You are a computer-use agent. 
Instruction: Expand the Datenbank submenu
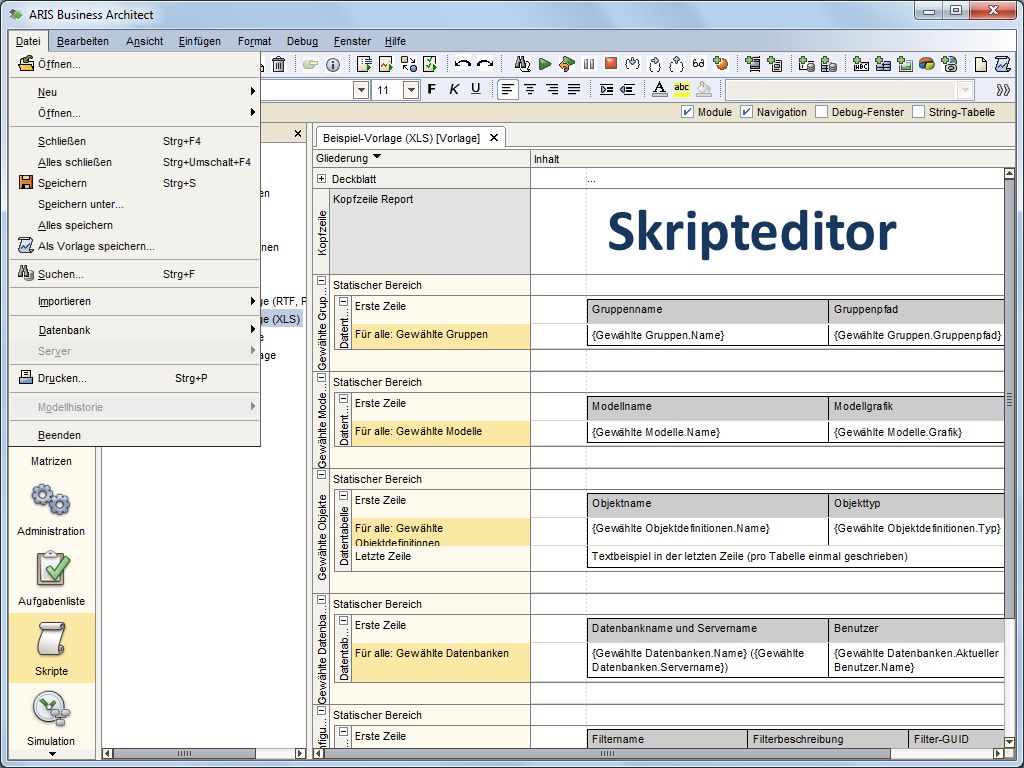135,330
